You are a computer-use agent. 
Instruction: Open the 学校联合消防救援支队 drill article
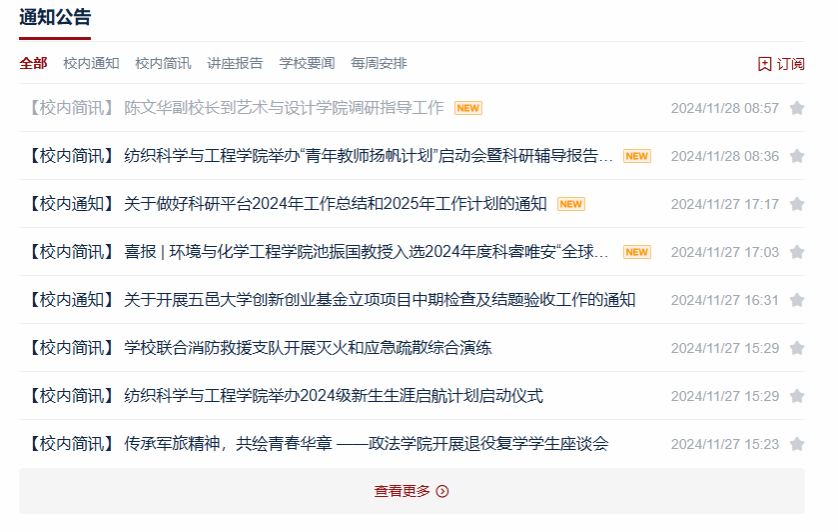point(307,348)
